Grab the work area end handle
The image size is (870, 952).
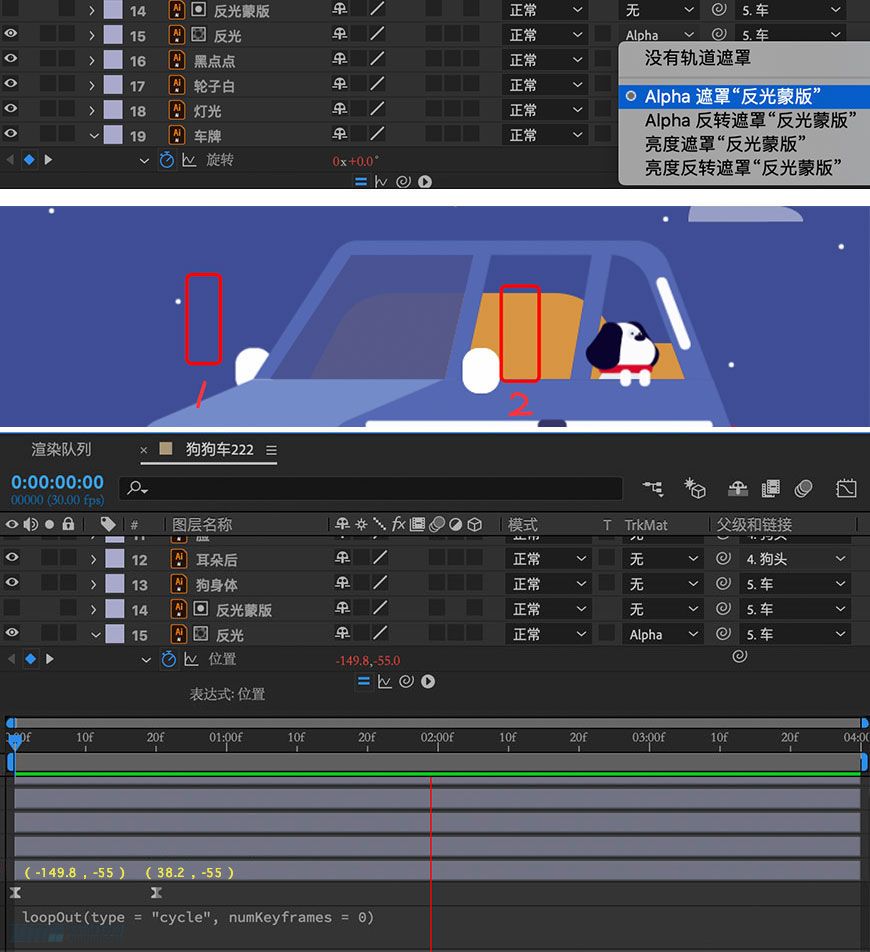point(864,763)
